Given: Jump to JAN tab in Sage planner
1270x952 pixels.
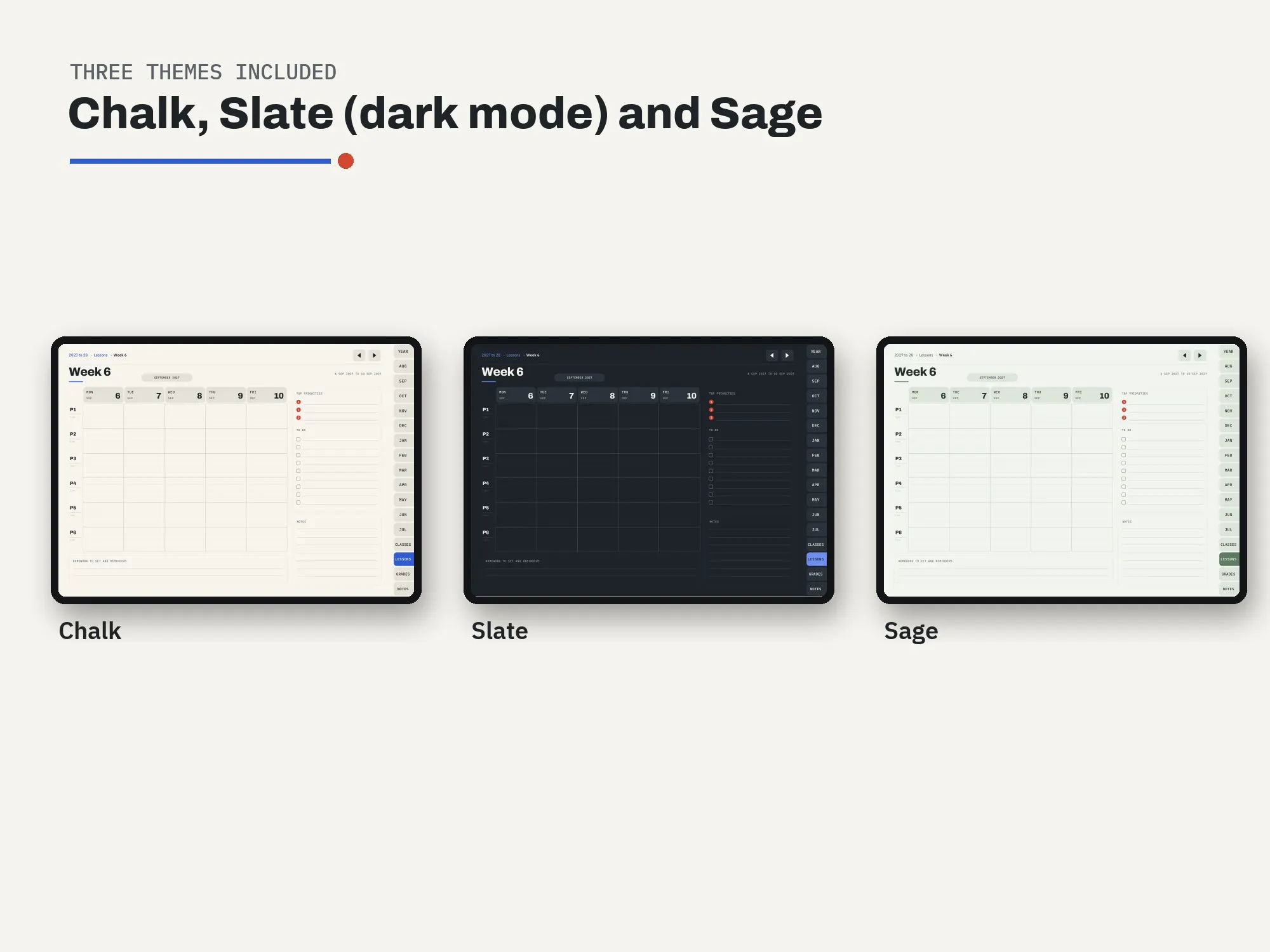Looking at the screenshot, I should click(x=1229, y=440).
